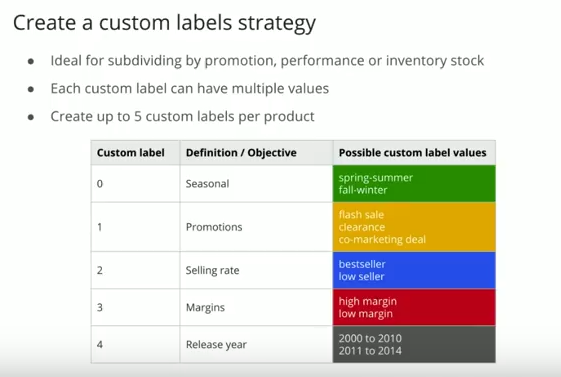Screen dimensions: 561x377
Task: Select the blue bestseller cell
Action: click(414, 270)
